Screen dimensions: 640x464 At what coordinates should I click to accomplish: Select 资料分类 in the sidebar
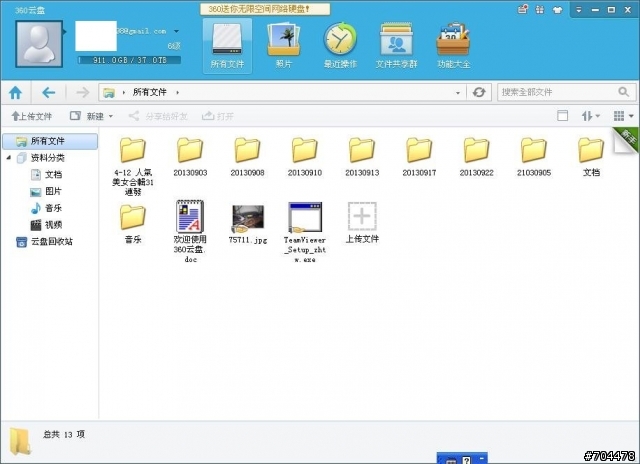[41, 158]
